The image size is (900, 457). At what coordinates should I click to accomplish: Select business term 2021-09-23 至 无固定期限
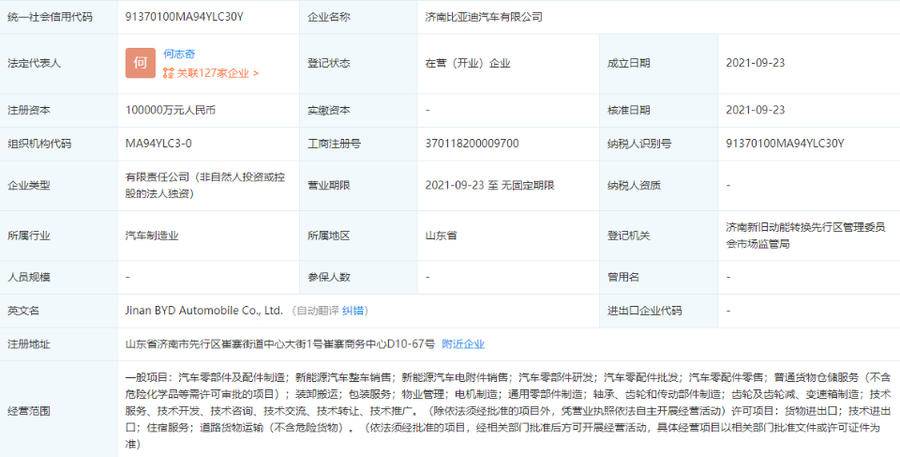[490, 185]
